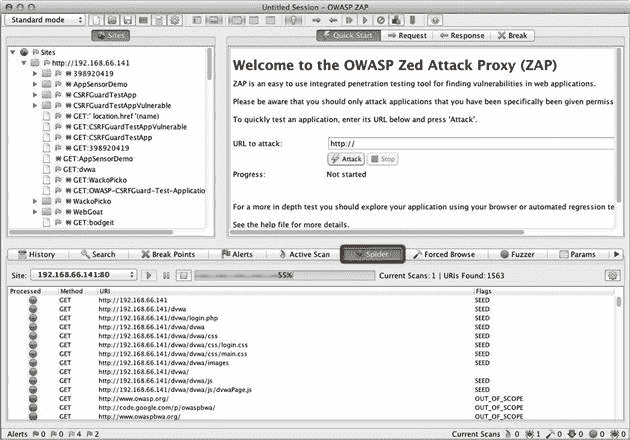Click the forced browse hammer status icon
The width and height of the screenshot is (630, 440).
550,434
